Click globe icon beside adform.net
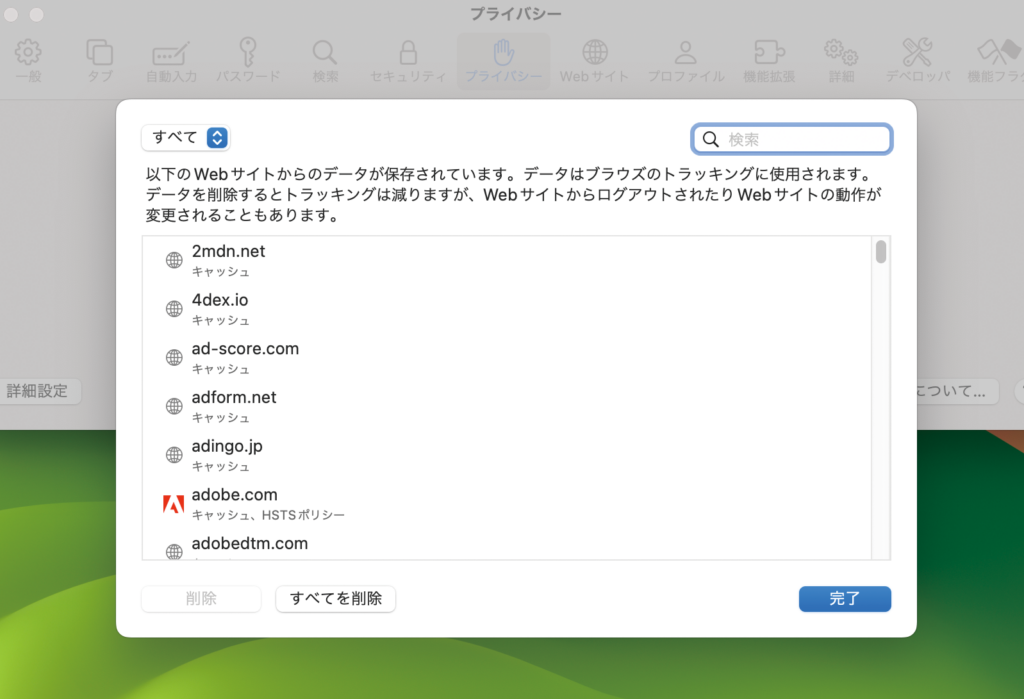Viewport: 1024px width, 699px height. tap(174, 406)
